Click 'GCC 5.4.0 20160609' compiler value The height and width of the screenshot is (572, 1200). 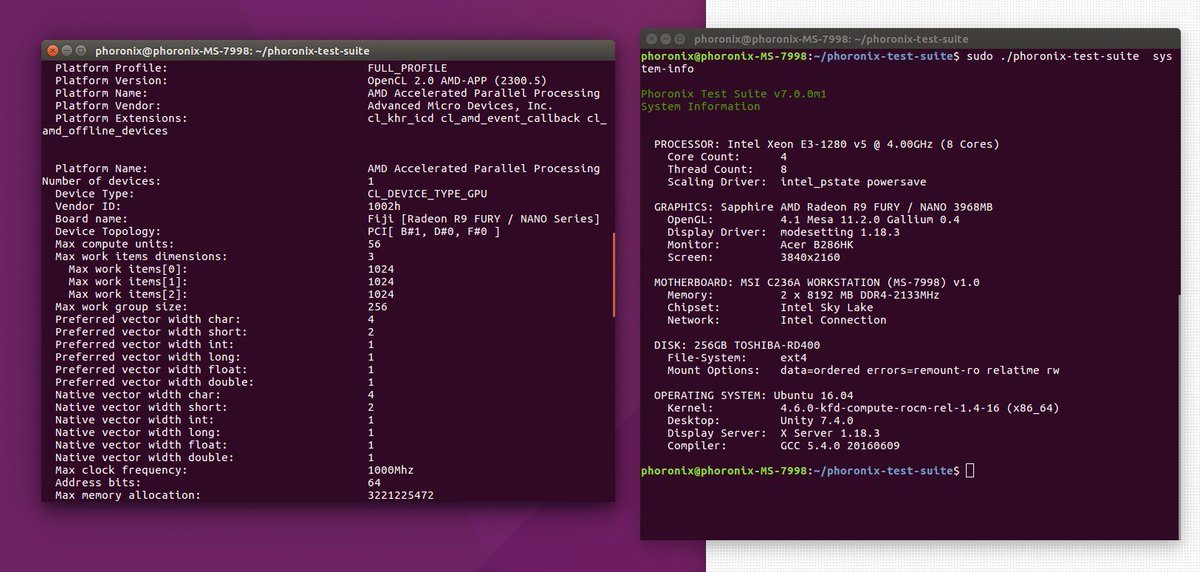click(840, 445)
